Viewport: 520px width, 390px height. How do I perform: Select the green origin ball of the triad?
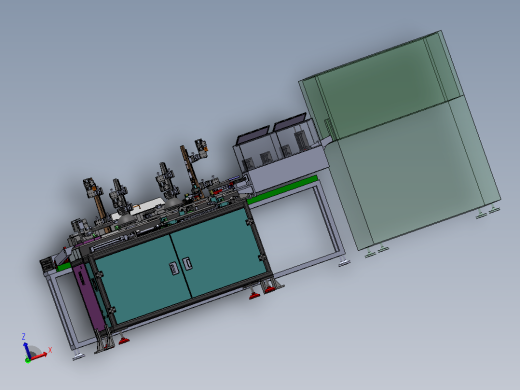pyautogui.click(x=28, y=360)
